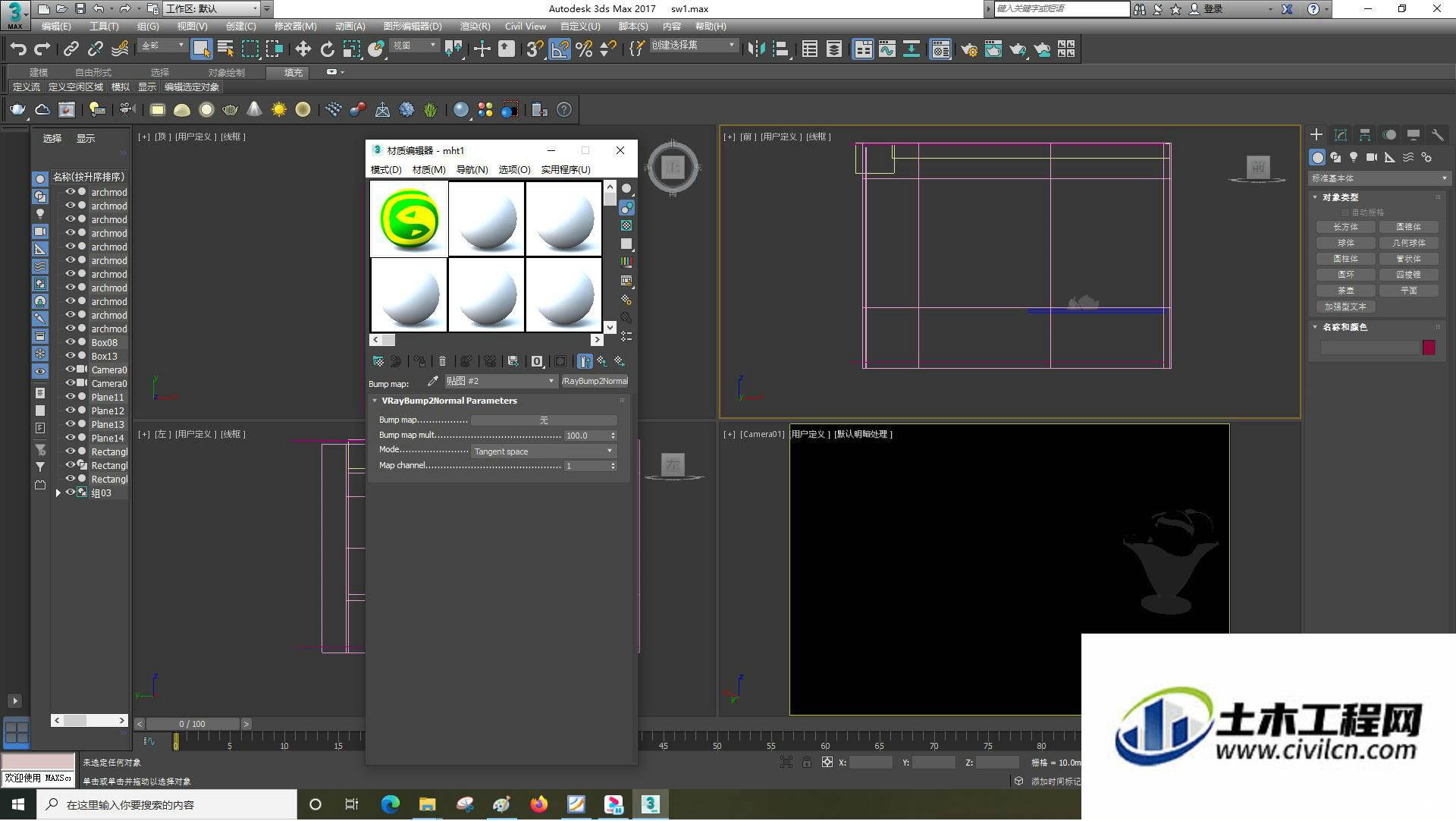This screenshot has height=821, width=1456.
Task: Toggle the 3D Snaps icon
Action: 535,49
